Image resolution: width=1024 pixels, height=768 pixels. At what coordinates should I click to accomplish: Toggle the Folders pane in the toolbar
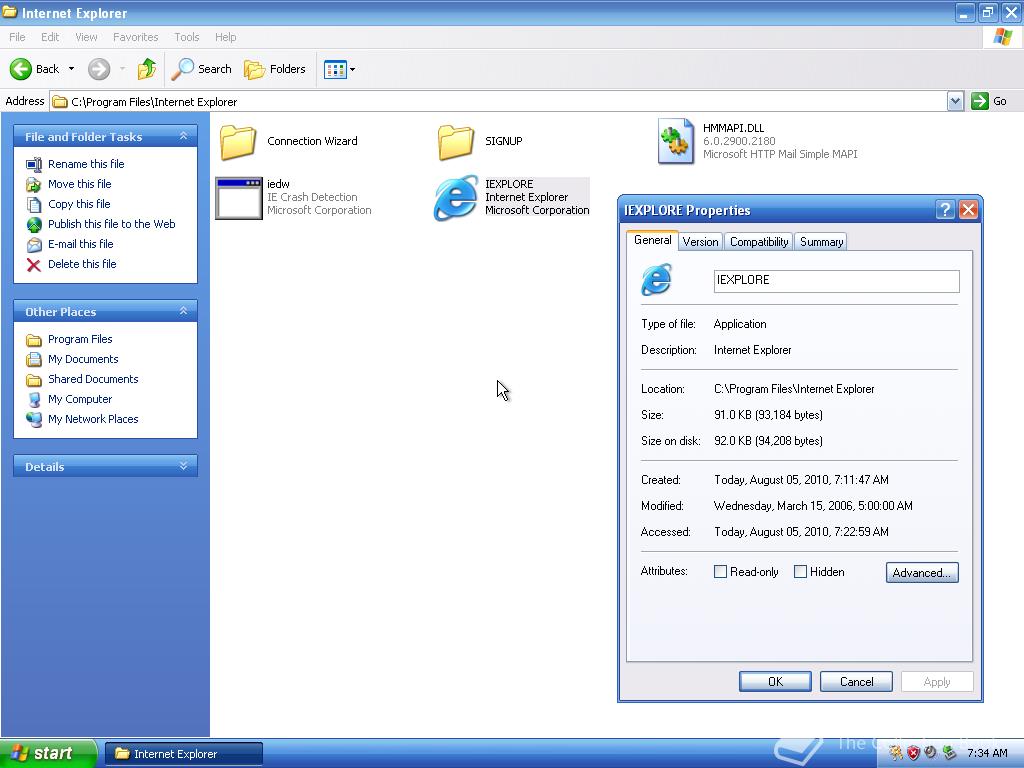point(274,69)
